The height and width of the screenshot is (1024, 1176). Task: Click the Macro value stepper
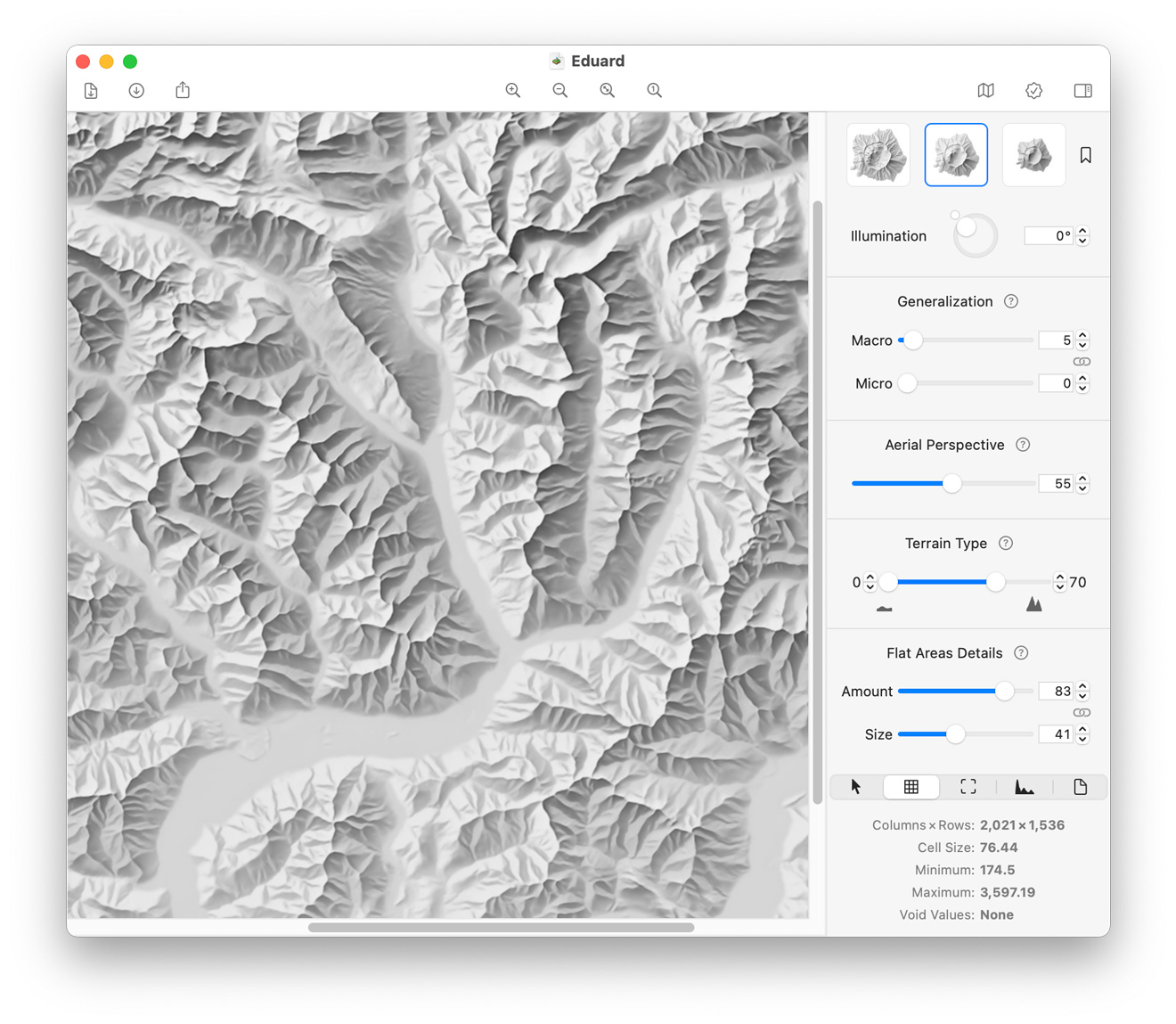point(1082,340)
